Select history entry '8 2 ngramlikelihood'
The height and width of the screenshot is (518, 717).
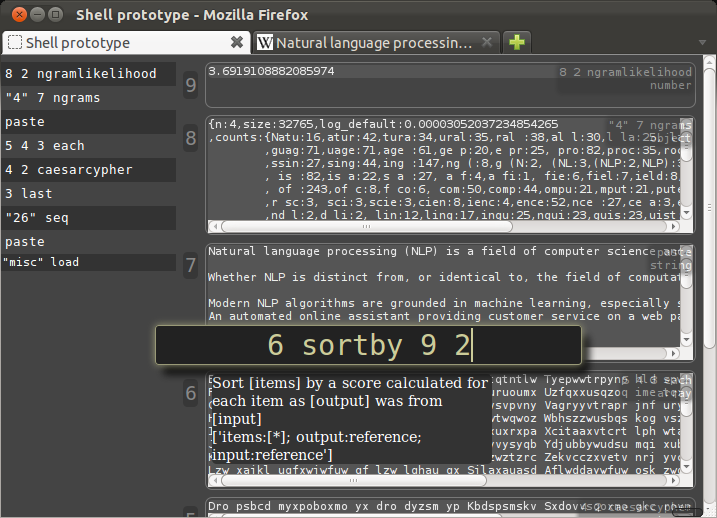coord(89,74)
